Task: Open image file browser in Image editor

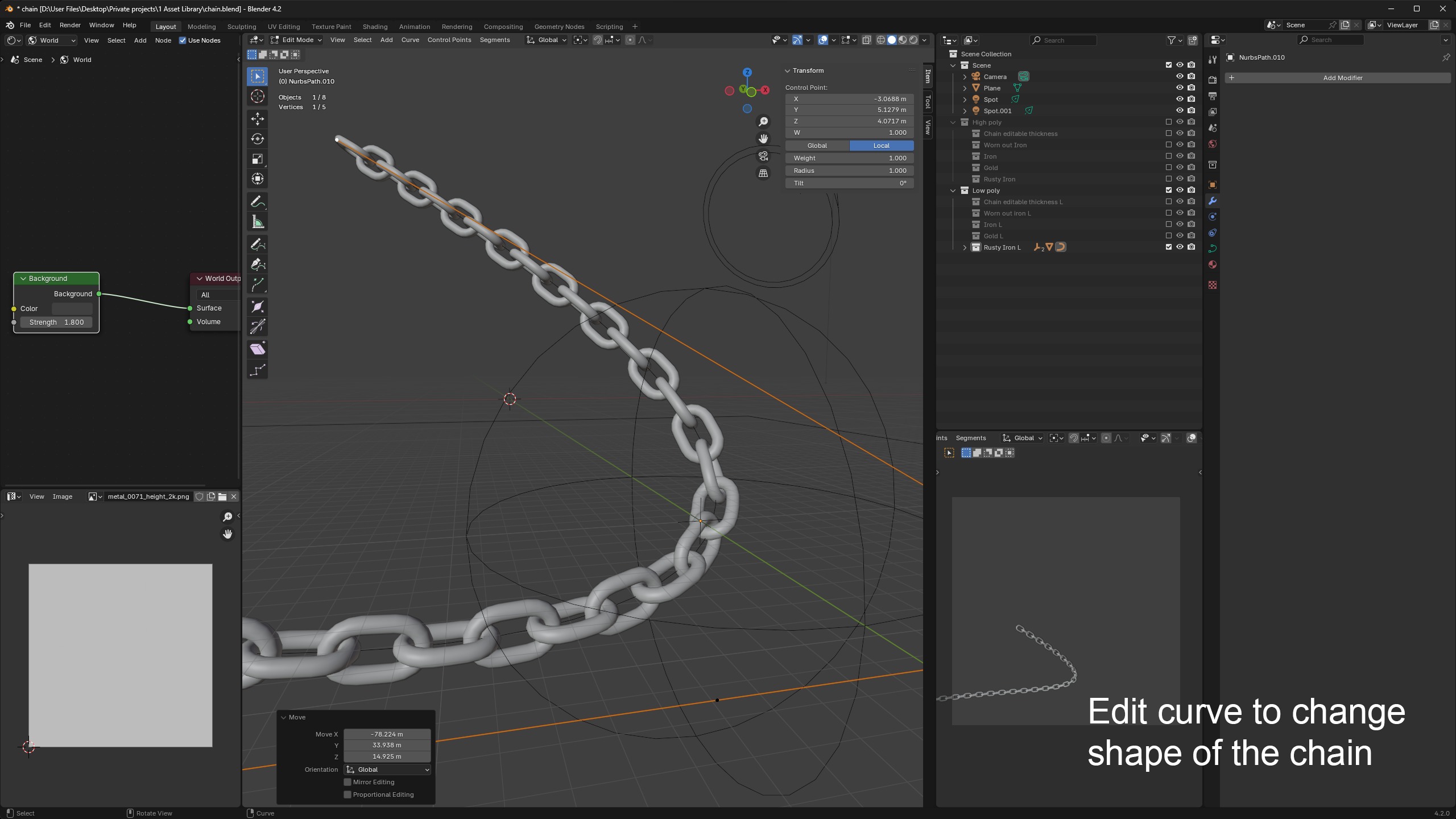Action: point(222,497)
